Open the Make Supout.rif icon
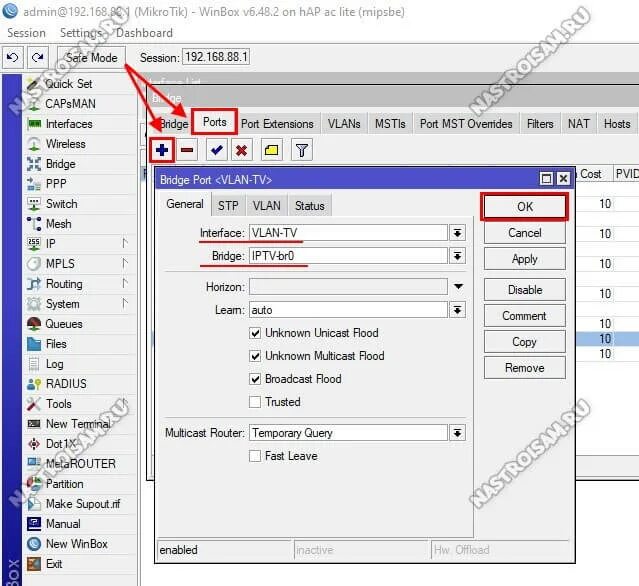 pos(34,504)
